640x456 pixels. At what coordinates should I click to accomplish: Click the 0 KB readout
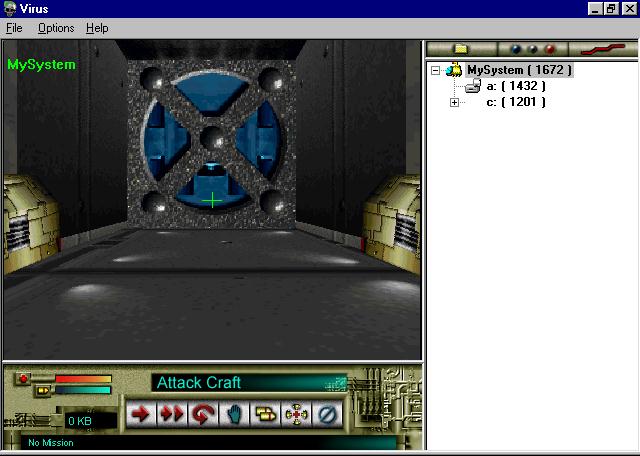[x=80, y=421]
